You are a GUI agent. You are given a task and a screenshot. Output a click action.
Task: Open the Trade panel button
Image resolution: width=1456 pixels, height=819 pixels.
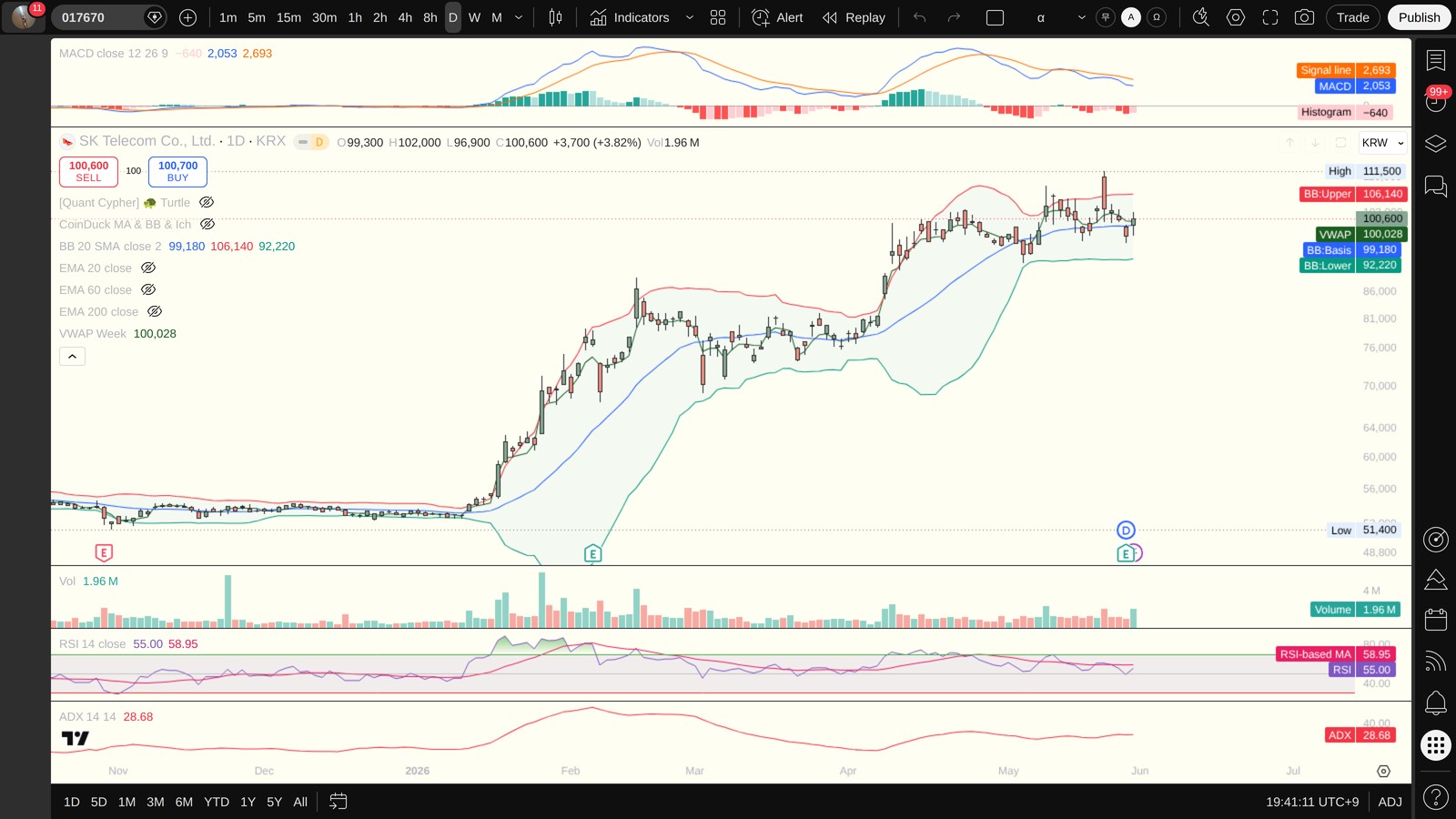1353,17
